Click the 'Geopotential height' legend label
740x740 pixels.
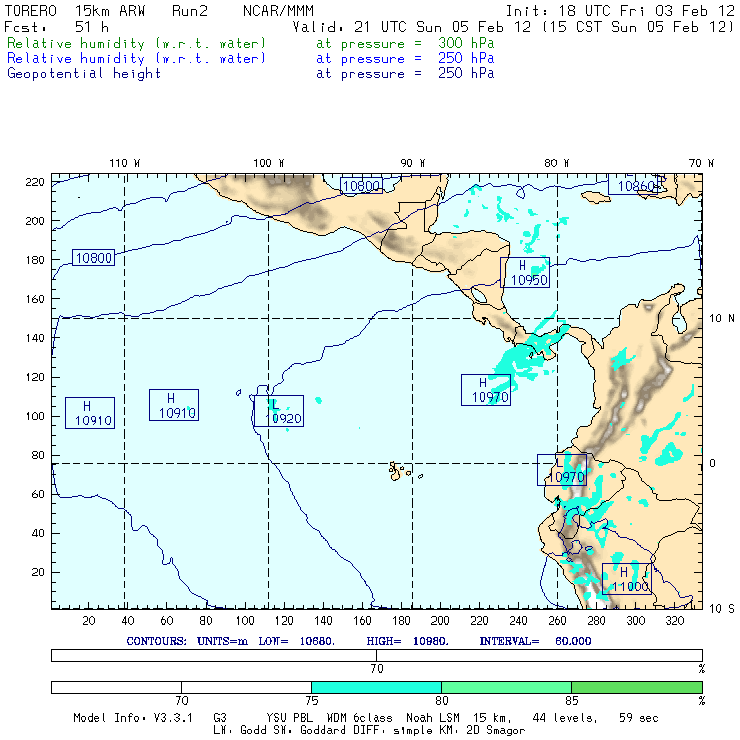click(84, 74)
